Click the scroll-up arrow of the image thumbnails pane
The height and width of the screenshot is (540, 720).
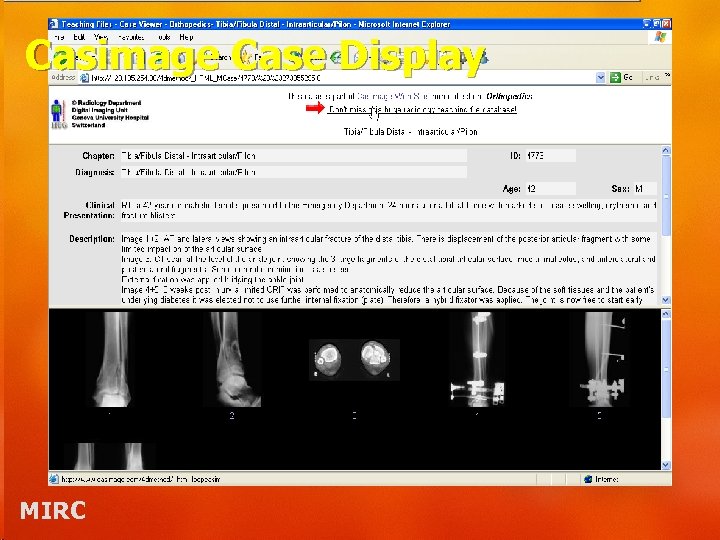tap(666, 314)
